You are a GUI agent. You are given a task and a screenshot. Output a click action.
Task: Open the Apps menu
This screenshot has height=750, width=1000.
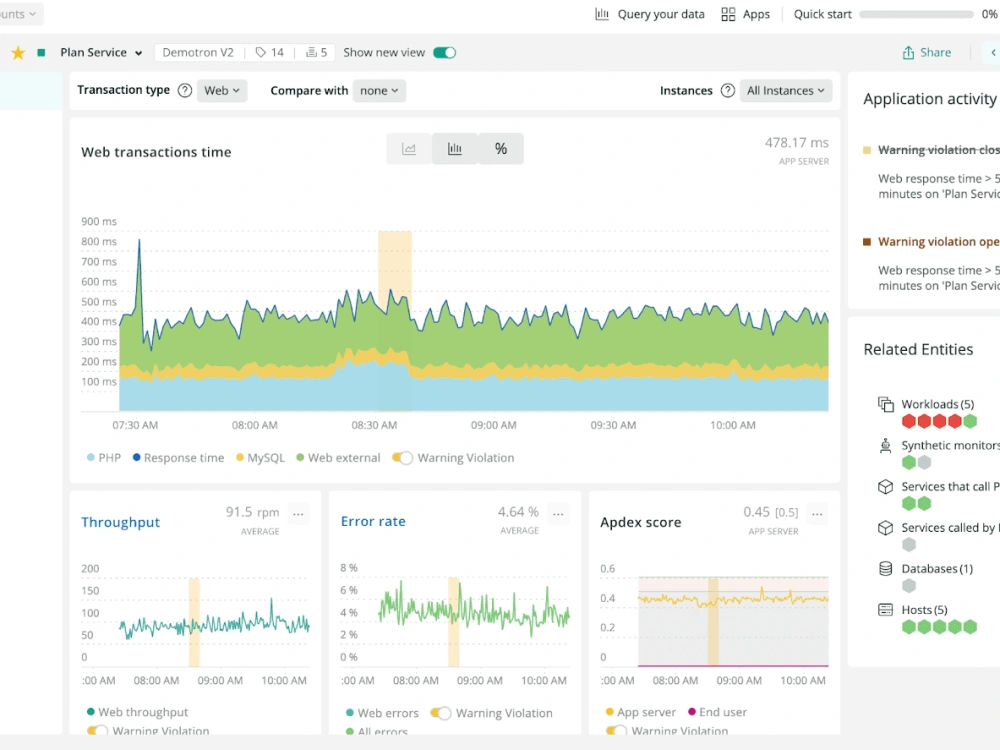(x=746, y=14)
